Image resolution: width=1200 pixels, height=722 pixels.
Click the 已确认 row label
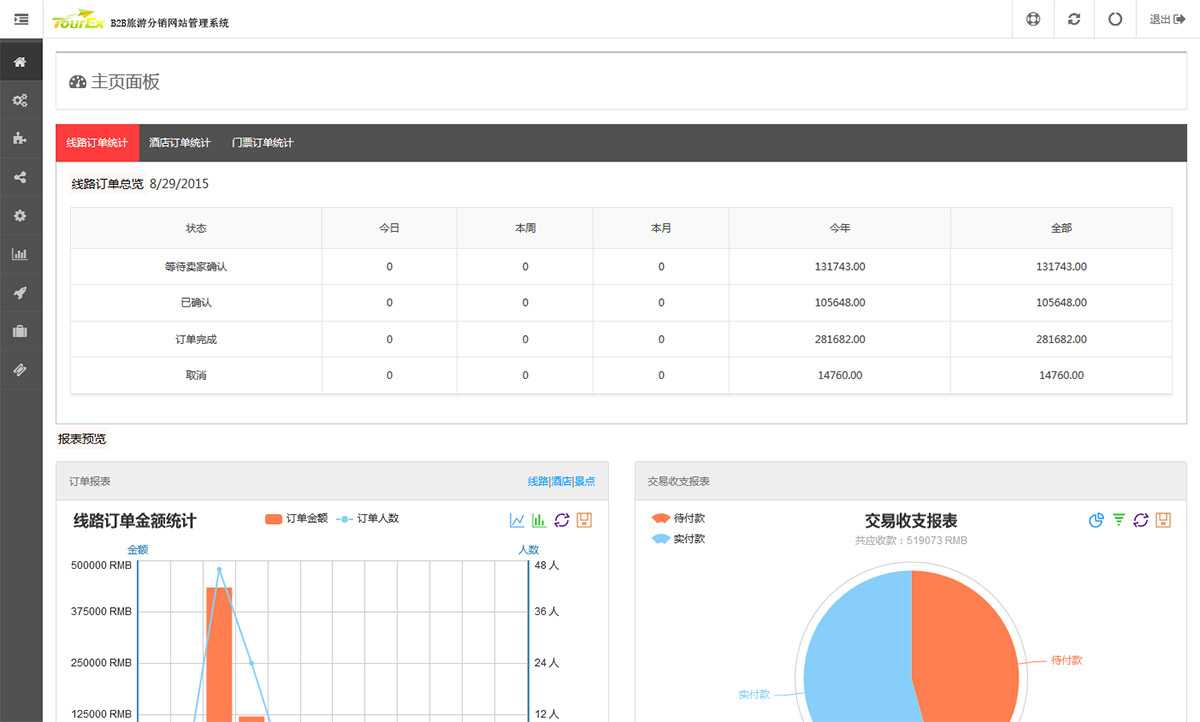[196, 302]
